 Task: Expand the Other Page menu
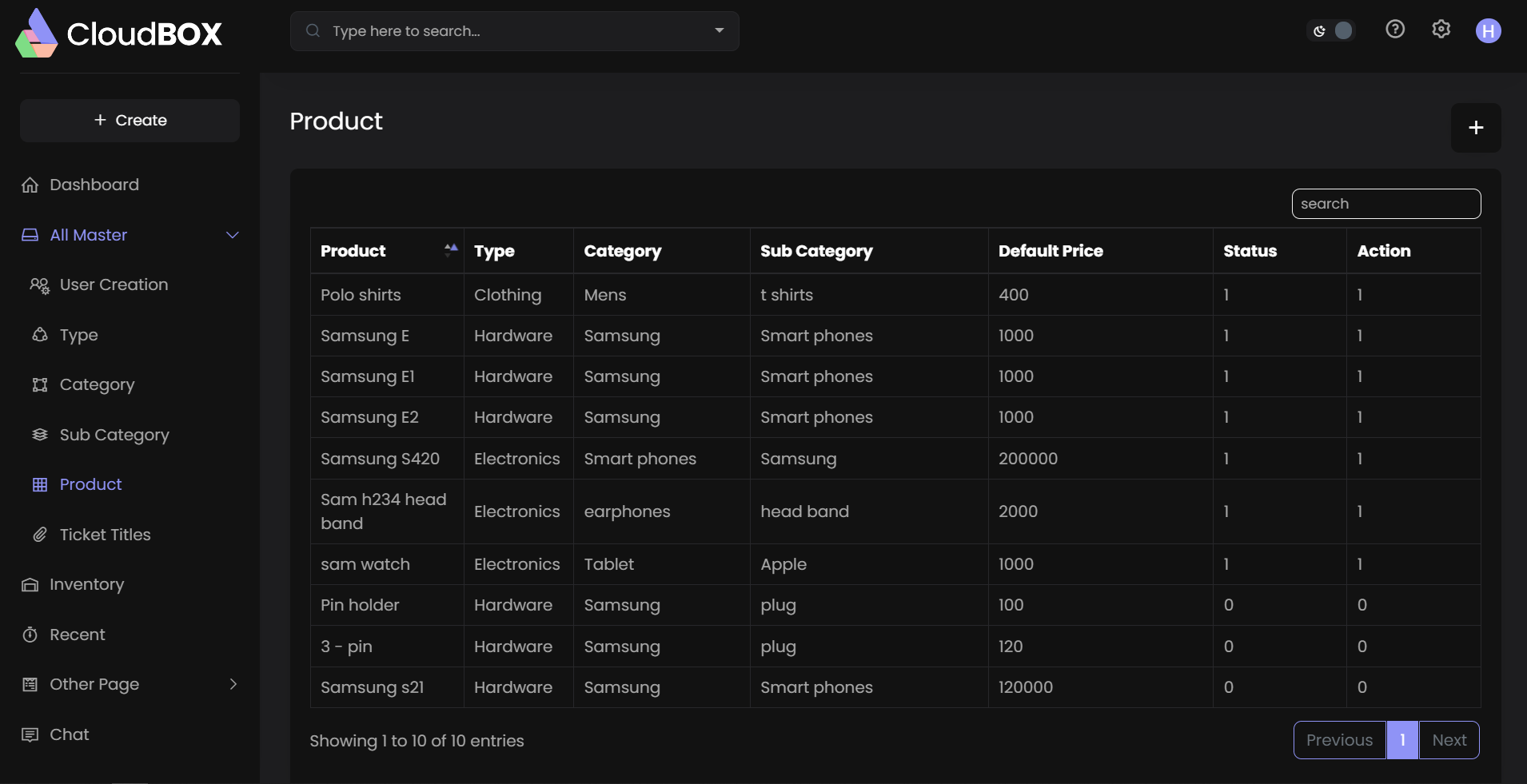pyautogui.click(x=232, y=685)
